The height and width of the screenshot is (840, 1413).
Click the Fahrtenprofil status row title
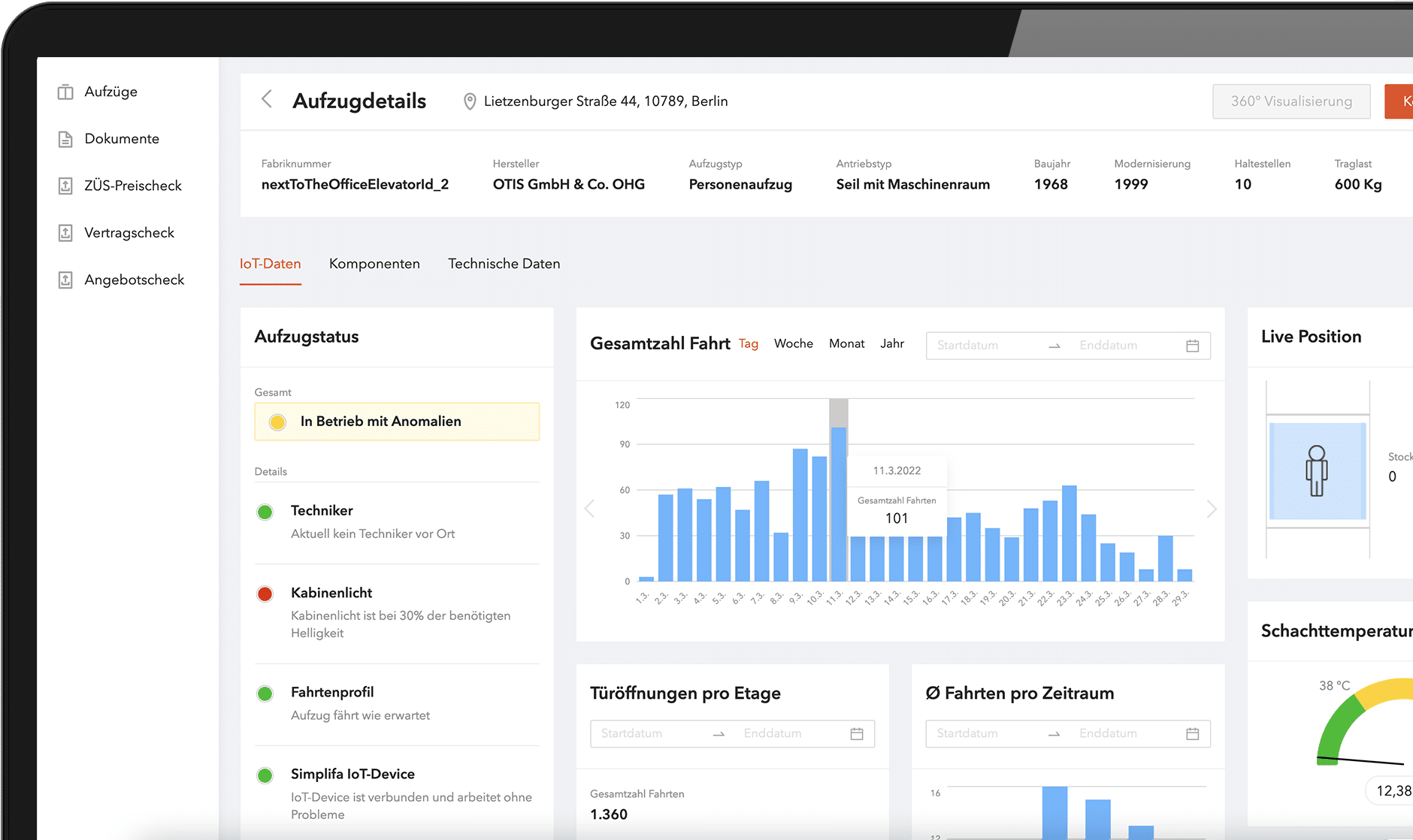tap(332, 692)
